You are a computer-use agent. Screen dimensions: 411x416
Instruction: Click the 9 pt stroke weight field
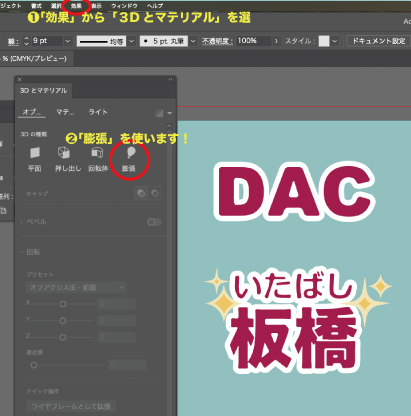(47, 41)
